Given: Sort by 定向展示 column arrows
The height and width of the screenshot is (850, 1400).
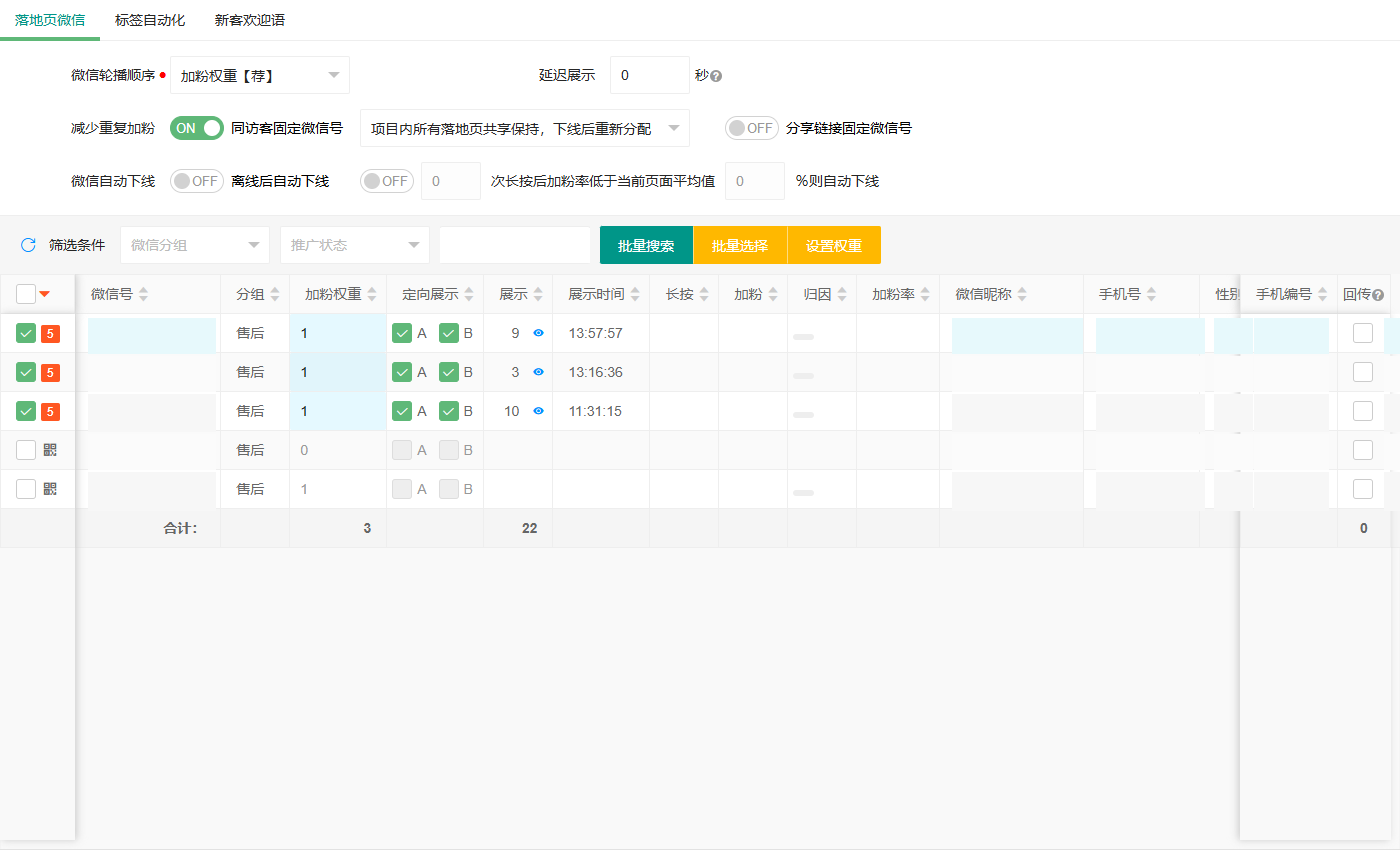Looking at the screenshot, I should coord(469,294).
